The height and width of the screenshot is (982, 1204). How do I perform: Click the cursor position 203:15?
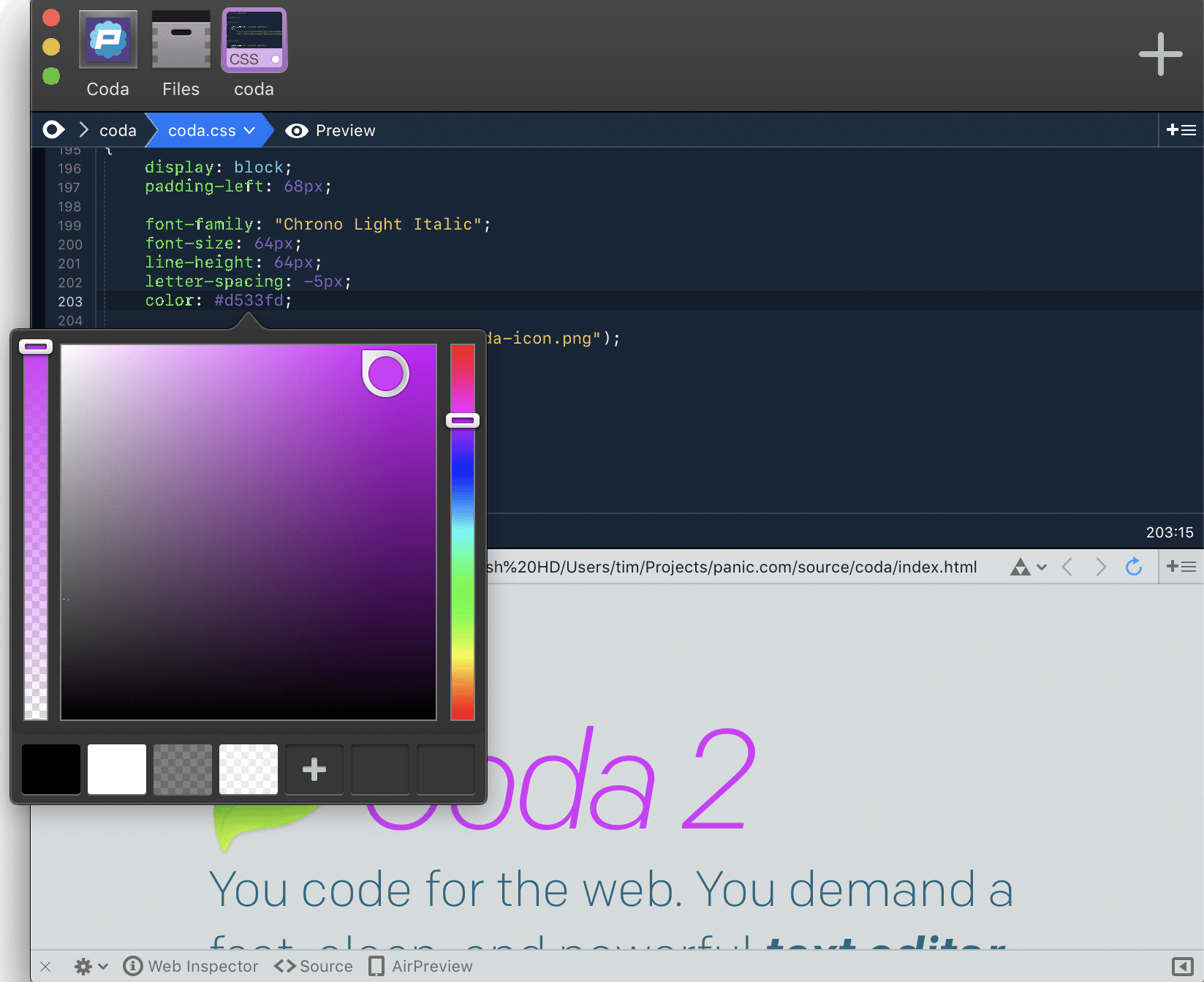pos(1170,532)
